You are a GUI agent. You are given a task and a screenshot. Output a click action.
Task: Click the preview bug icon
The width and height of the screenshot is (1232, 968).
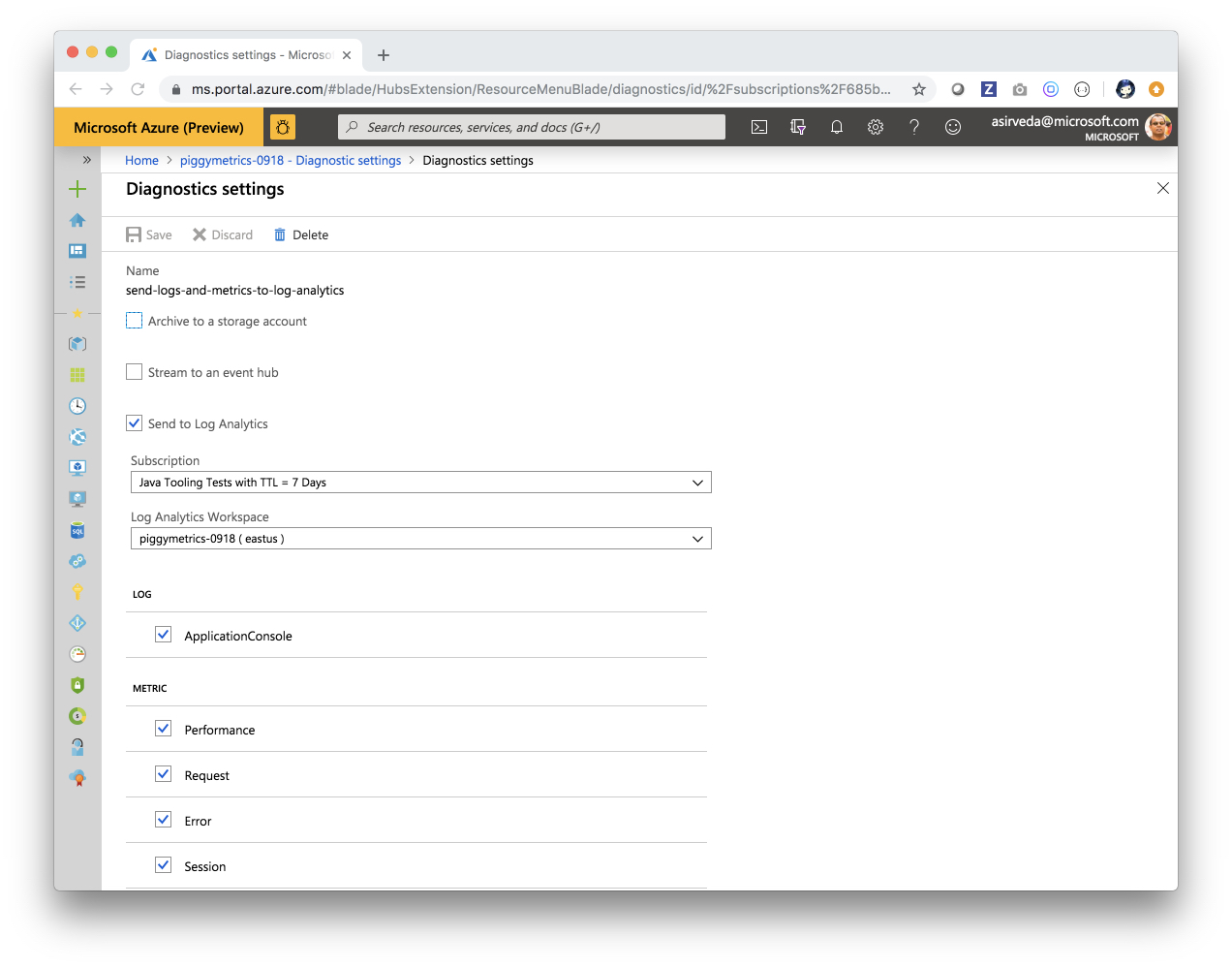click(283, 127)
